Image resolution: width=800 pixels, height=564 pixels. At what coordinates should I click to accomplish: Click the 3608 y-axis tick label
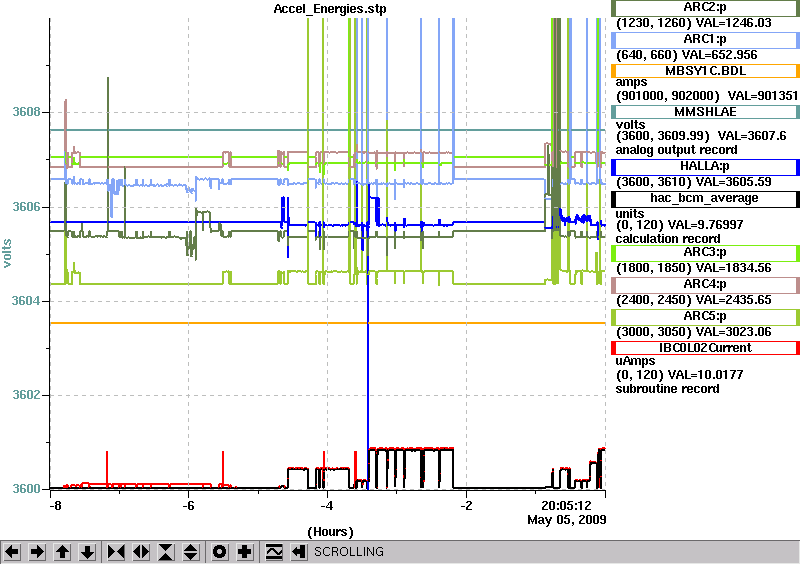(x=26, y=112)
